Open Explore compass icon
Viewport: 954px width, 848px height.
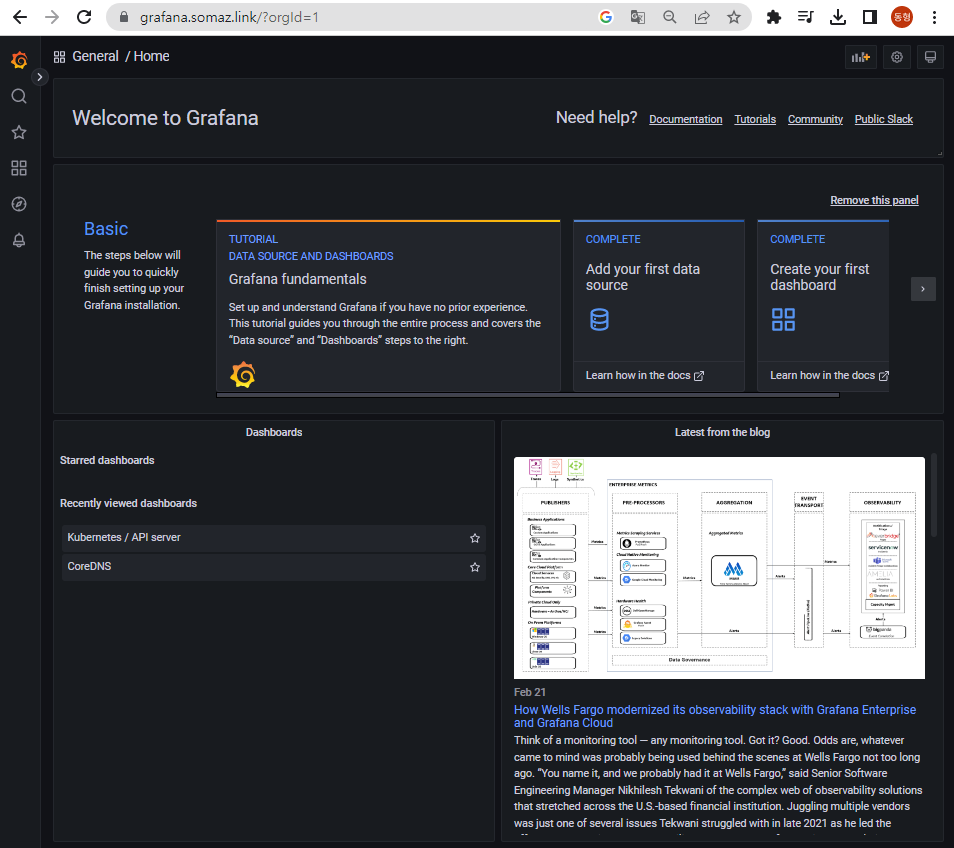(19, 204)
